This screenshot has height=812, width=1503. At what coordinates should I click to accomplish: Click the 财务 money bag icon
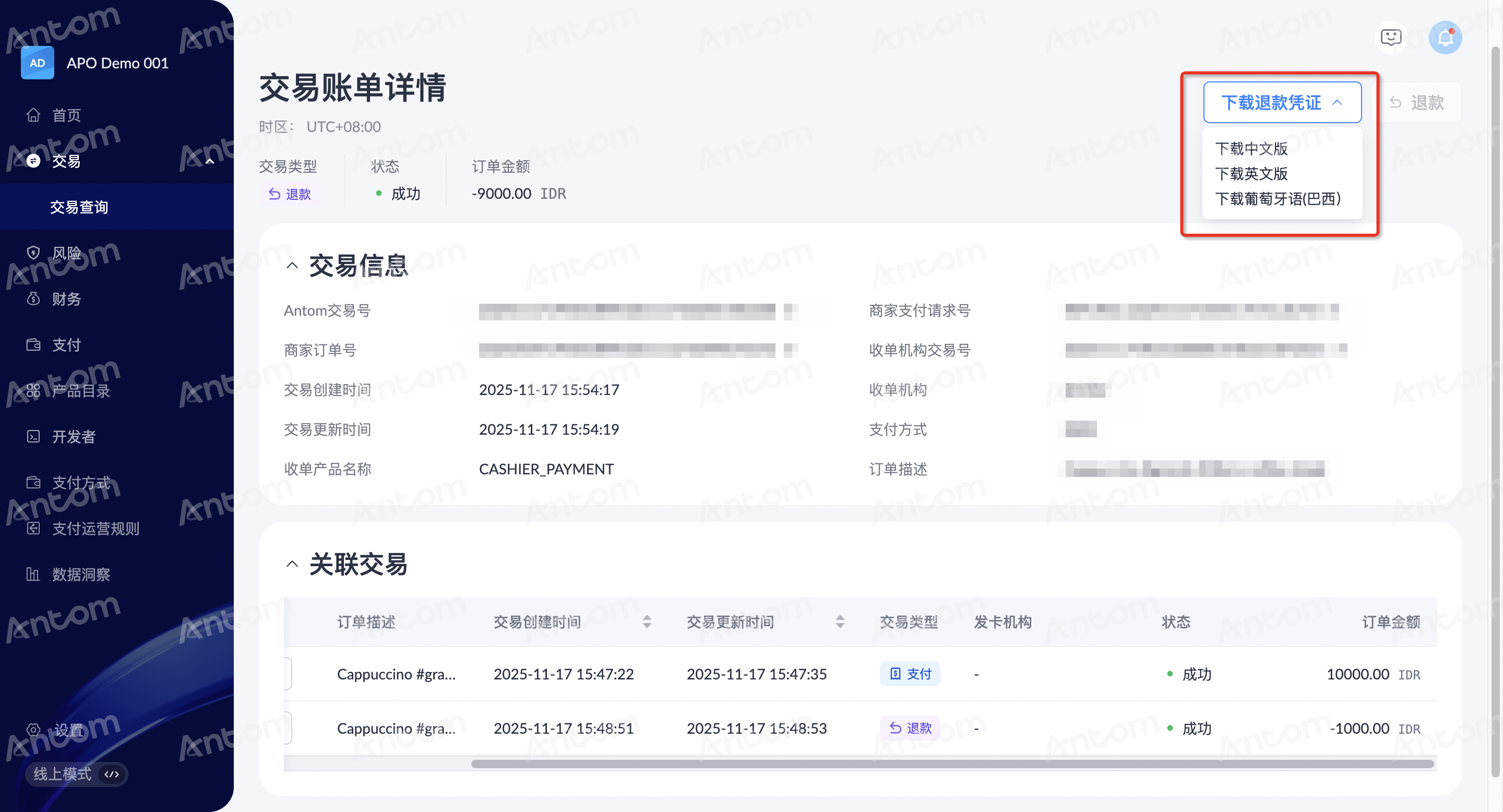pos(33,298)
